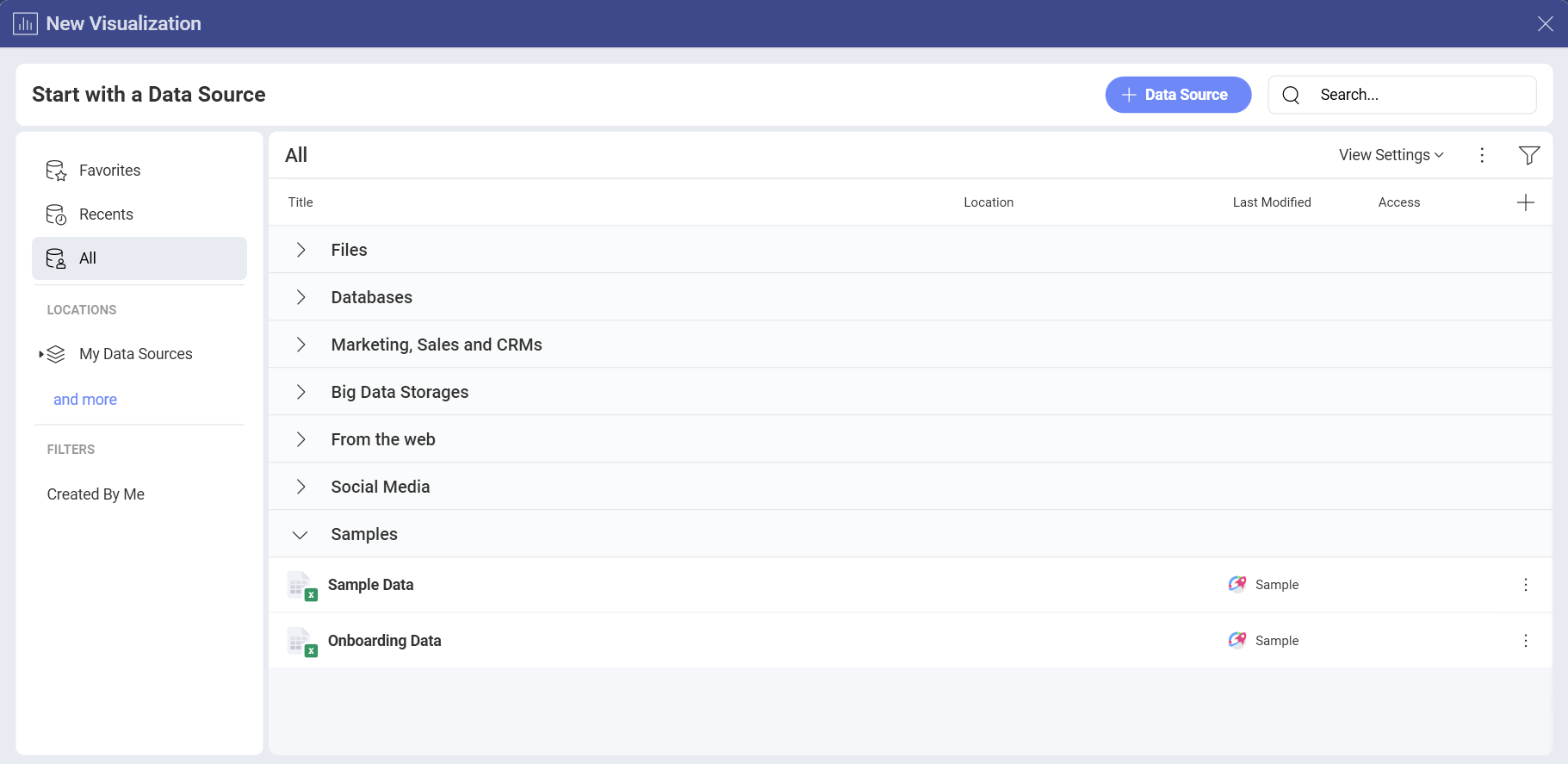Image resolution: width=1568 pixels, height=764 pixels.
Task: Expand the Files category chevron
Action: tap(301, 250)
